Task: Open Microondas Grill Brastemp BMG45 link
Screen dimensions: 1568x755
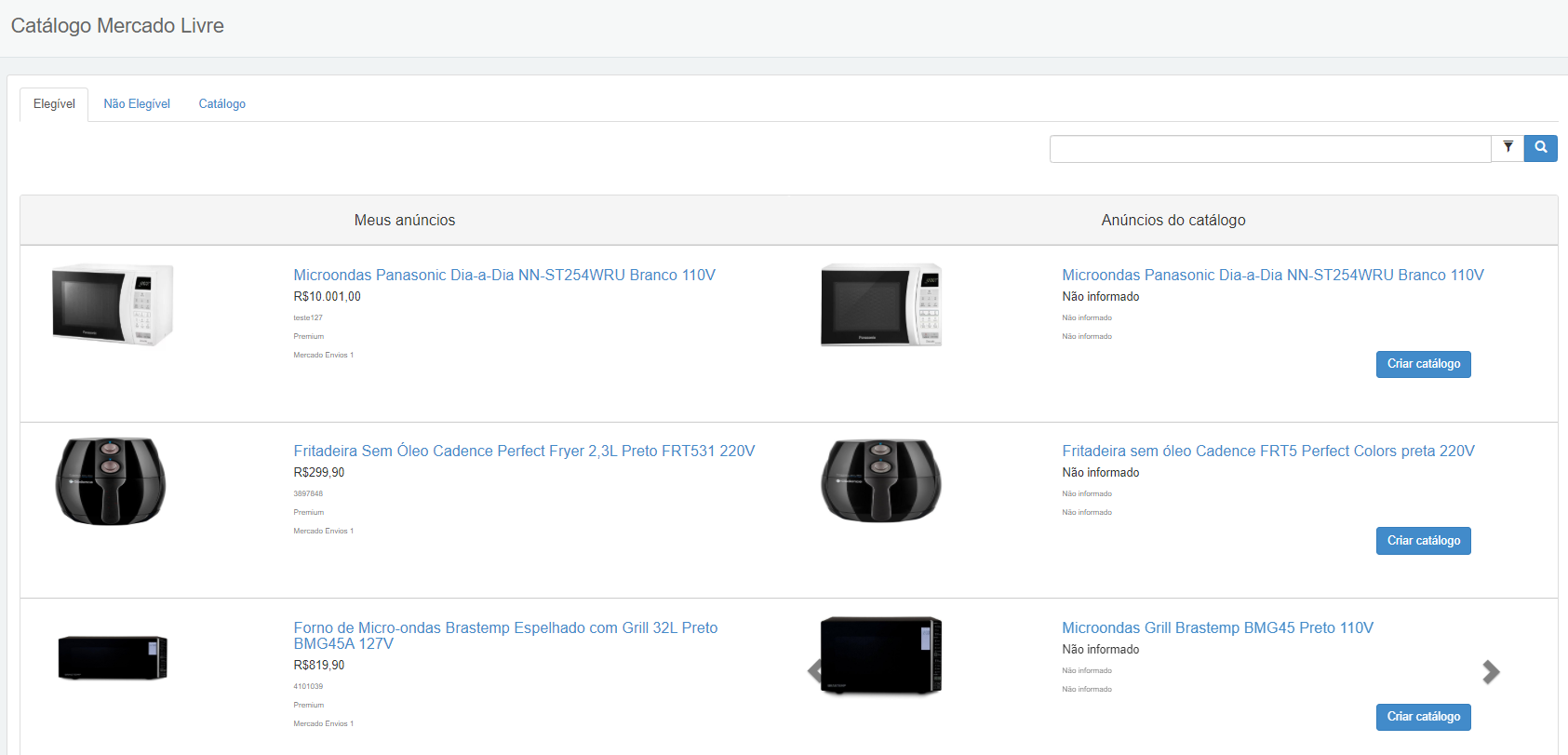Action: pos(1217,628)
